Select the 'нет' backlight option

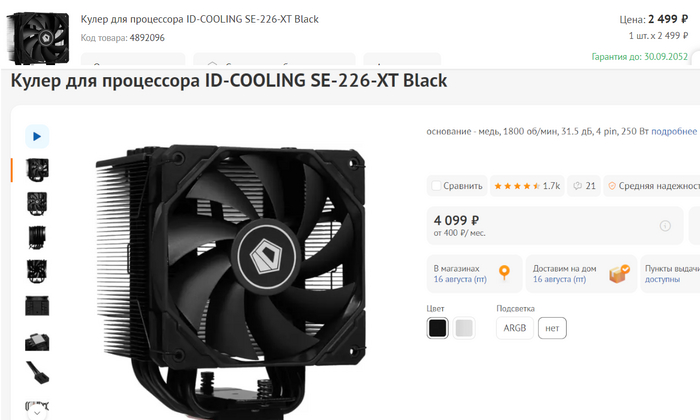(x=552, y=328)
